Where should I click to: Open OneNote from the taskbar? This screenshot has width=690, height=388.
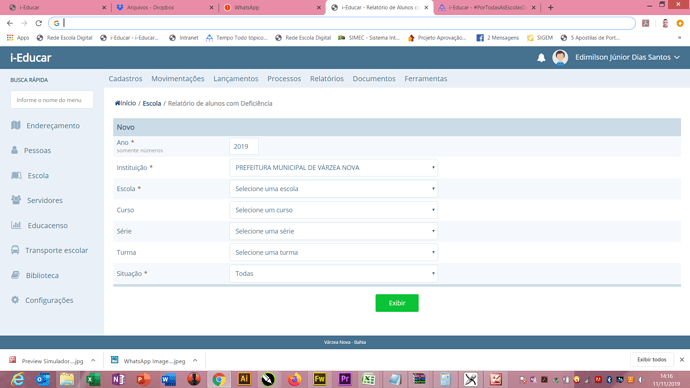[x=118, y=379]
